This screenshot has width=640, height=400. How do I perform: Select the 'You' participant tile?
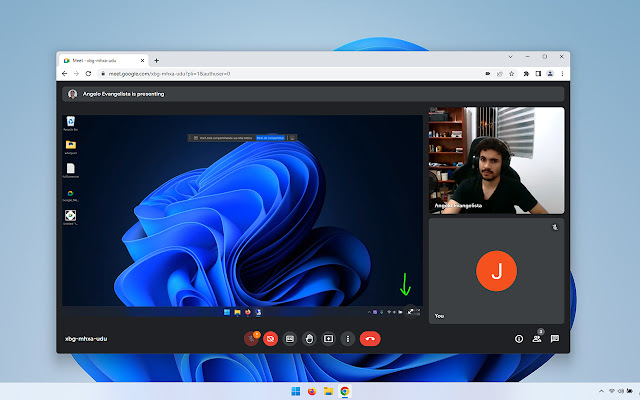tap(496, 271)
